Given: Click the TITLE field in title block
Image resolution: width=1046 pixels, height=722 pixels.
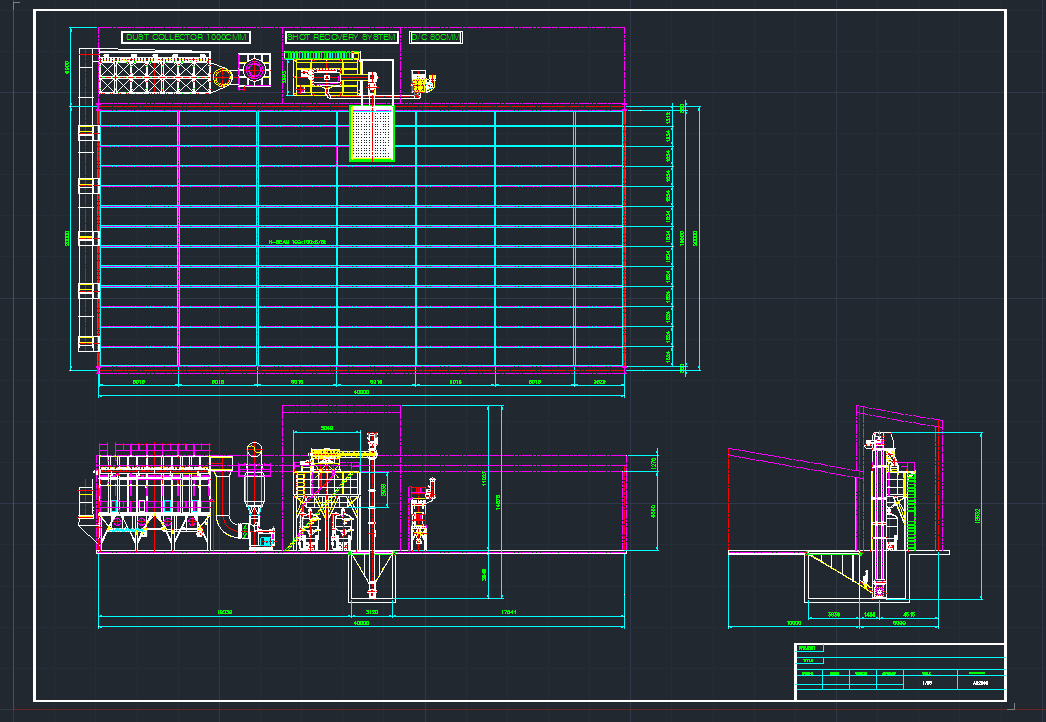Looking at the screenshot, I should [808, 660].
